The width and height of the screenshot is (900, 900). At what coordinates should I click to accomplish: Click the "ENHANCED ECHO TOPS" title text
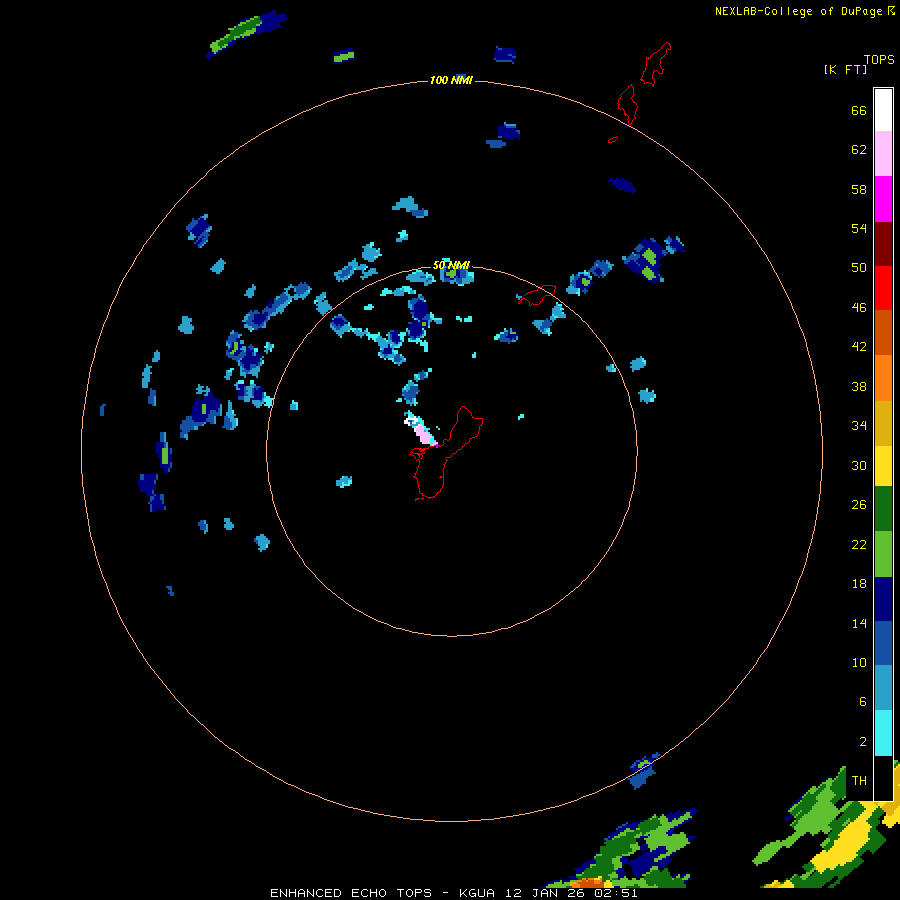(x=351, y=893)
